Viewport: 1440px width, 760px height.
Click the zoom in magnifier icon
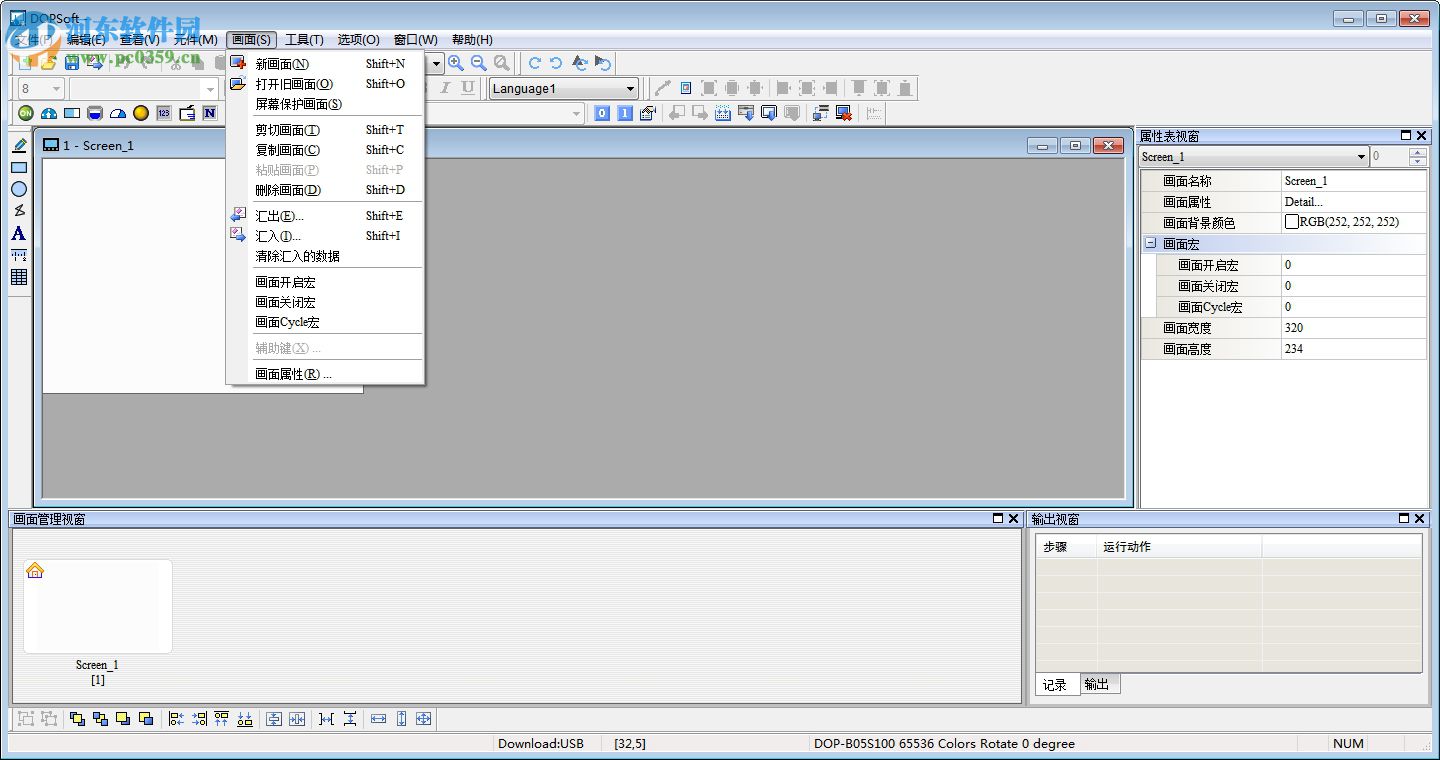455,63
